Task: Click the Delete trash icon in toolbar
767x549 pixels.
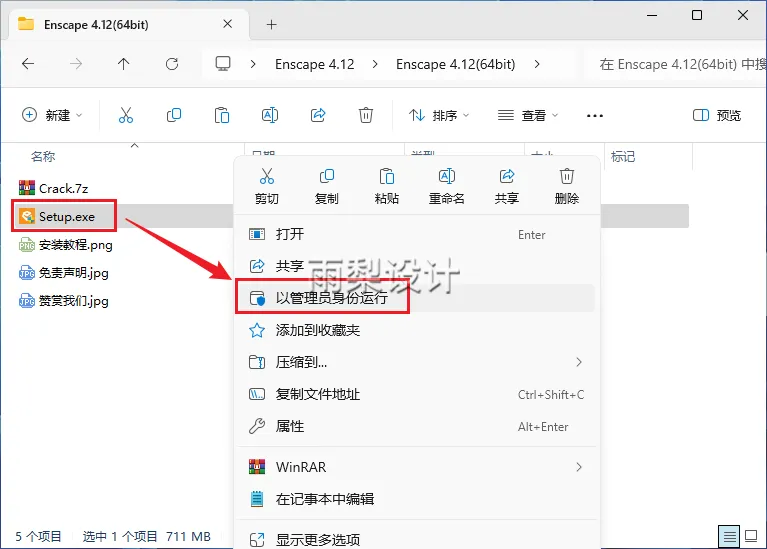Action: [x=366, y=115]
